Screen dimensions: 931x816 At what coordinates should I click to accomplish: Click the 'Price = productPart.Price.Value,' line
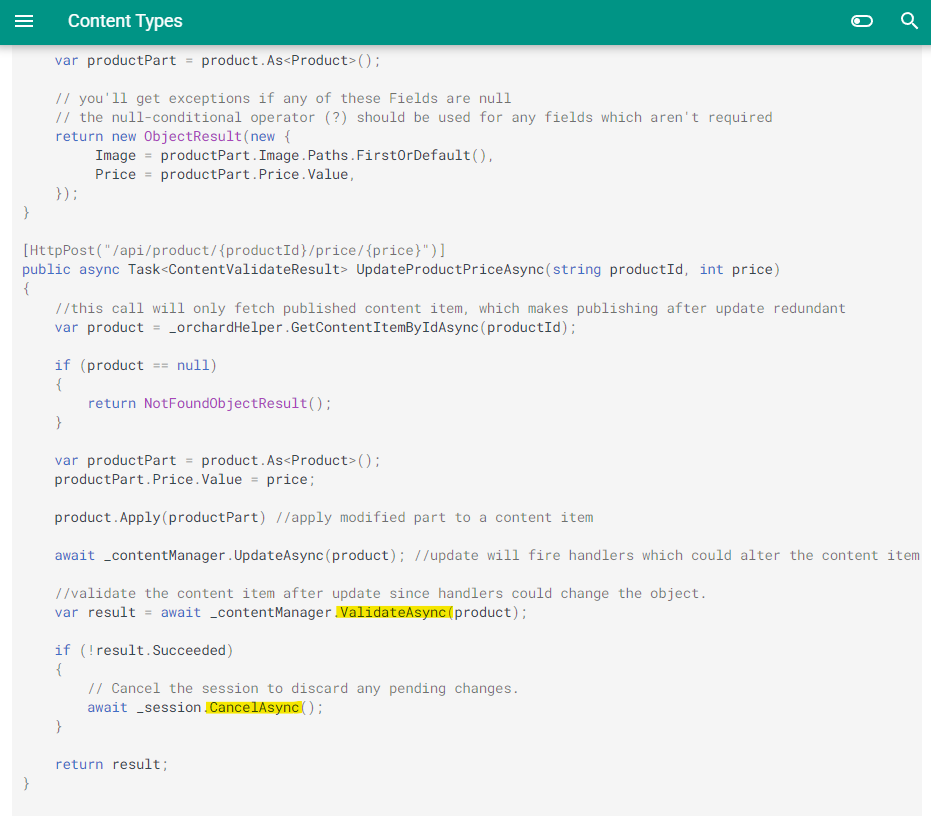point(225,175)
